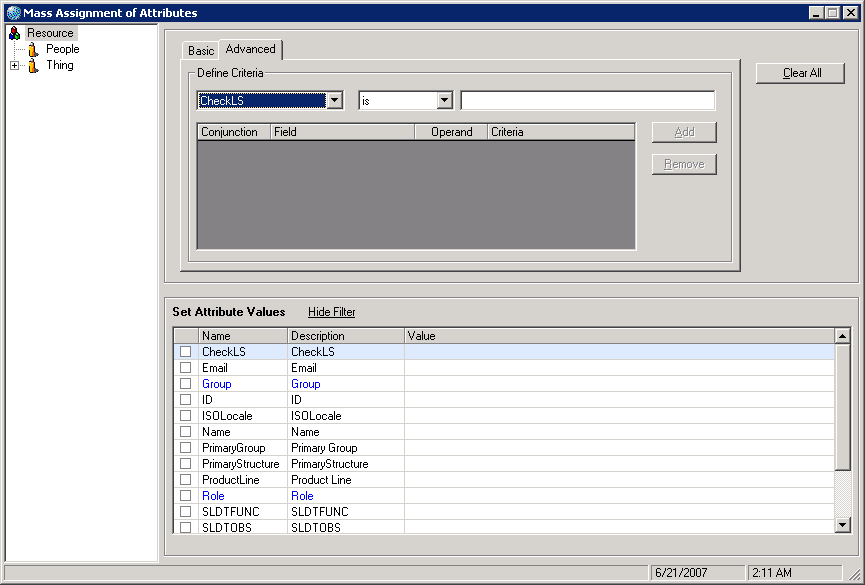Check the SLDTFUNC attribute checkbox
Image resolution: width=865 pixels, height=585 pixels.
click(185, 512)
